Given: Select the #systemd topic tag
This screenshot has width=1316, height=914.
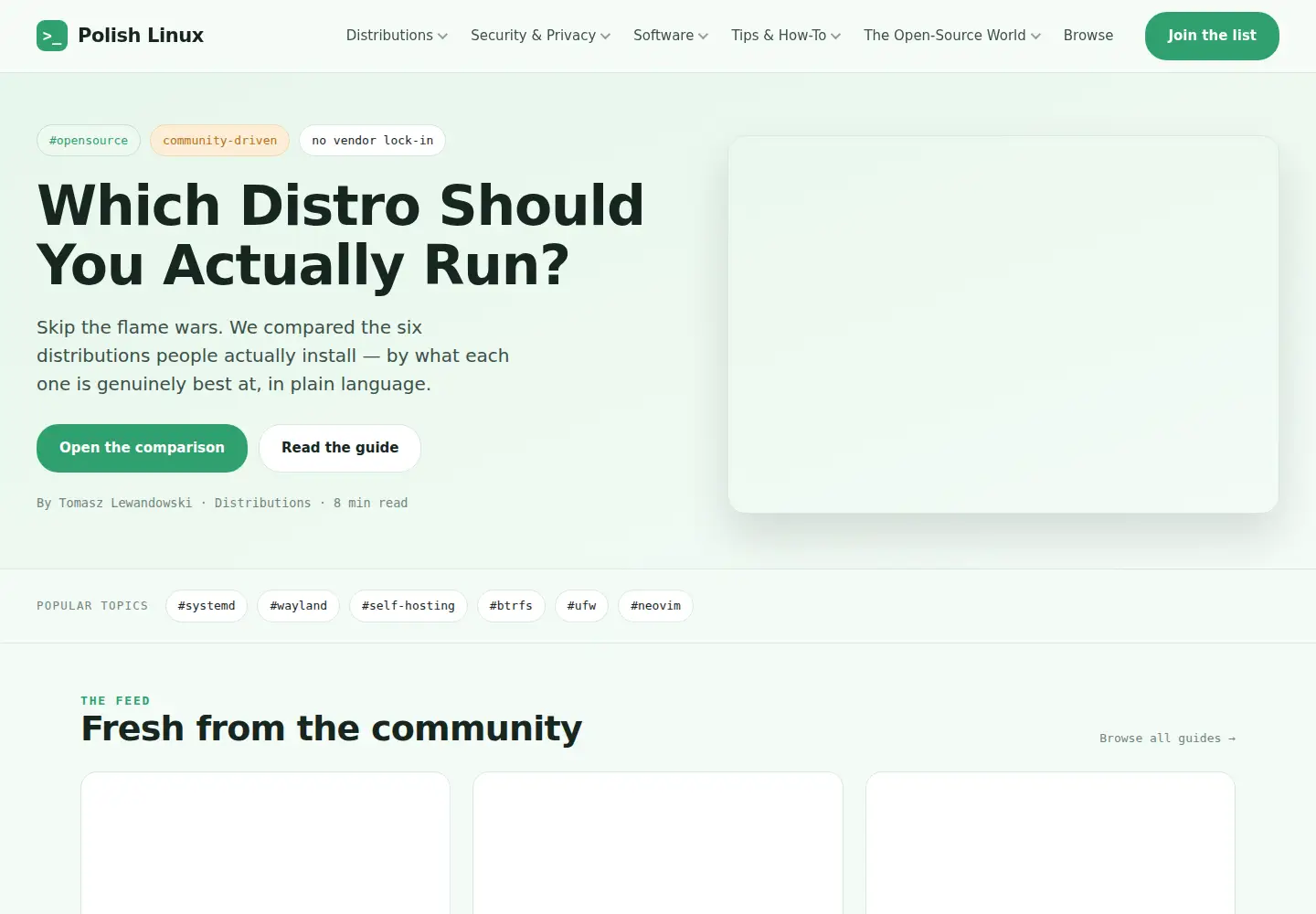Looking at the screenshot, I should pos(207,606).
